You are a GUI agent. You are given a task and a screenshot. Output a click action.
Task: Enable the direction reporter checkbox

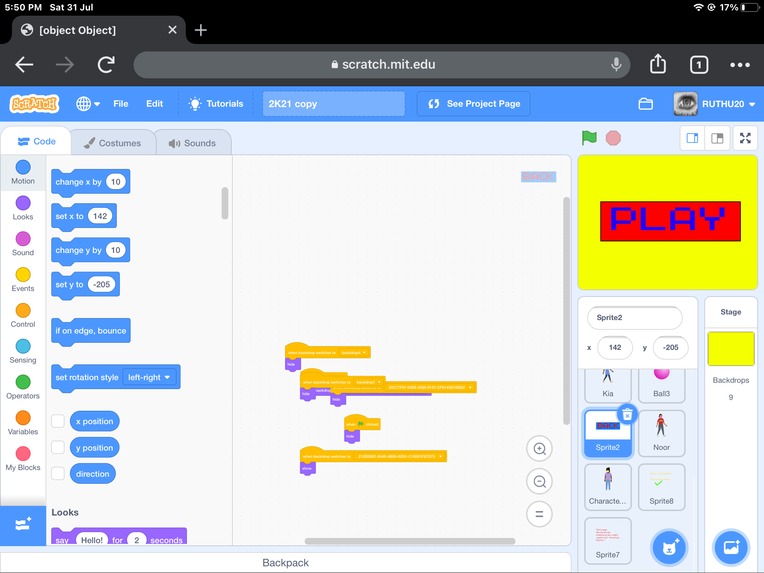[x=57, y=474]
